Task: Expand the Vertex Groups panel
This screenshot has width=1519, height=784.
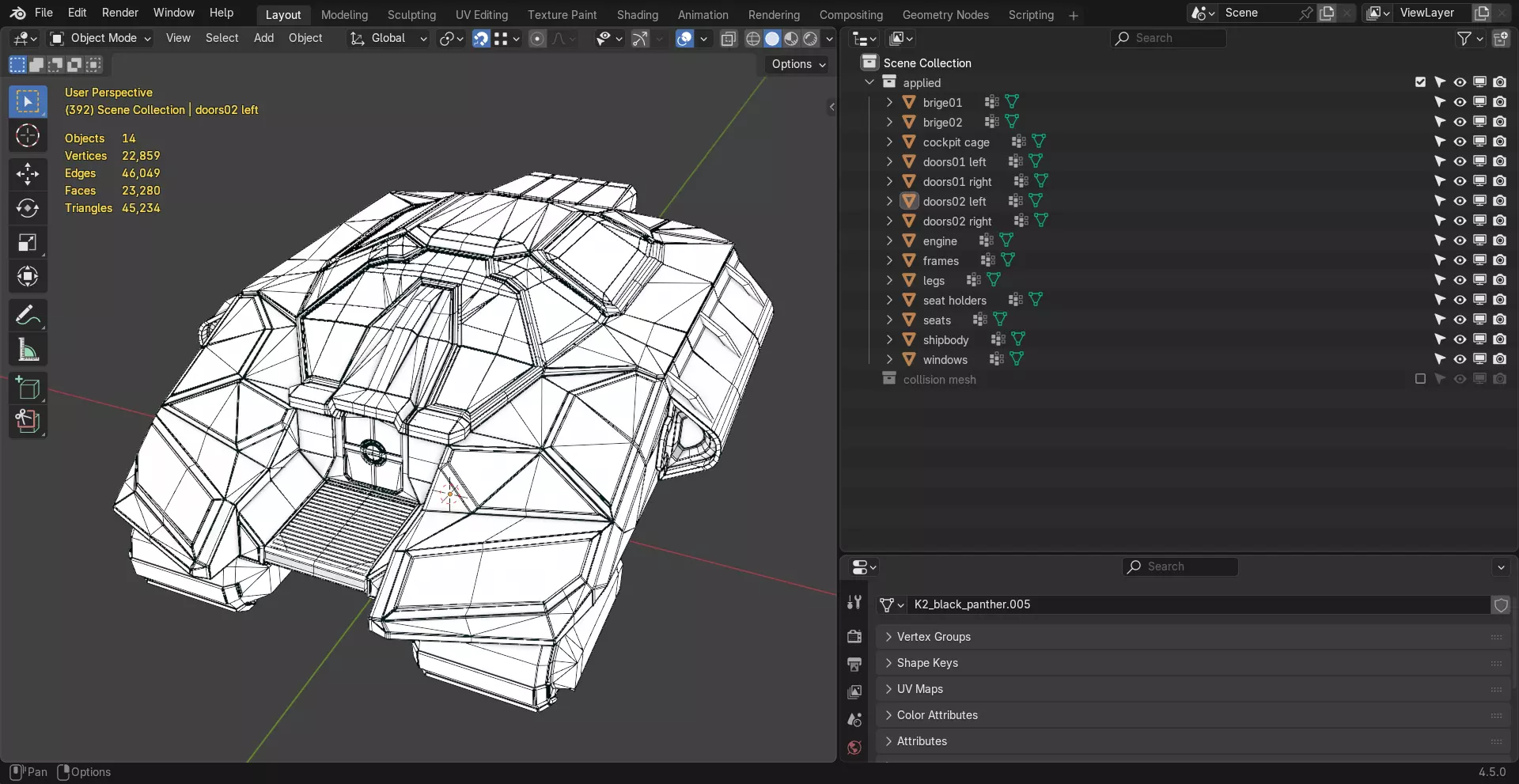Action: [x=1193, y=637]
